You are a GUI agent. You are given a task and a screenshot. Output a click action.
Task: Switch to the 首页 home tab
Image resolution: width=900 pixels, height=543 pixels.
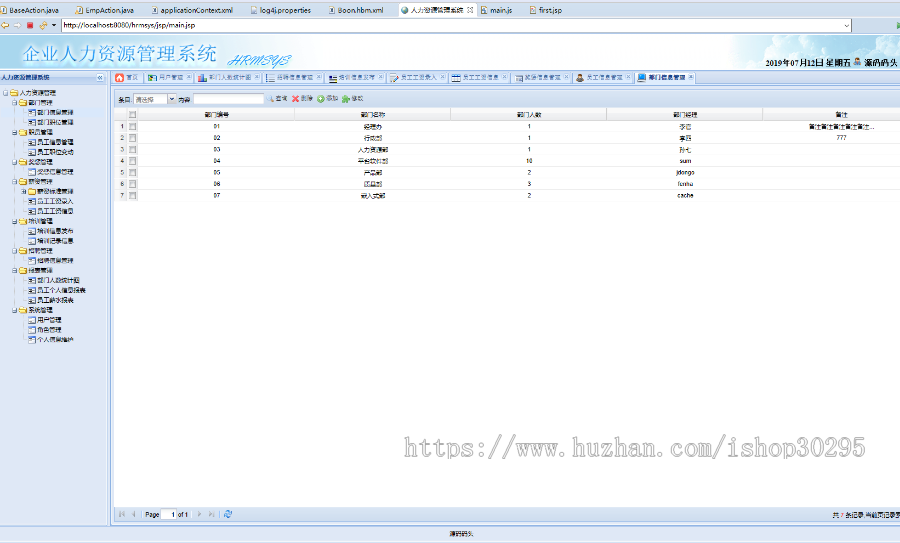(x=126, y=77)
